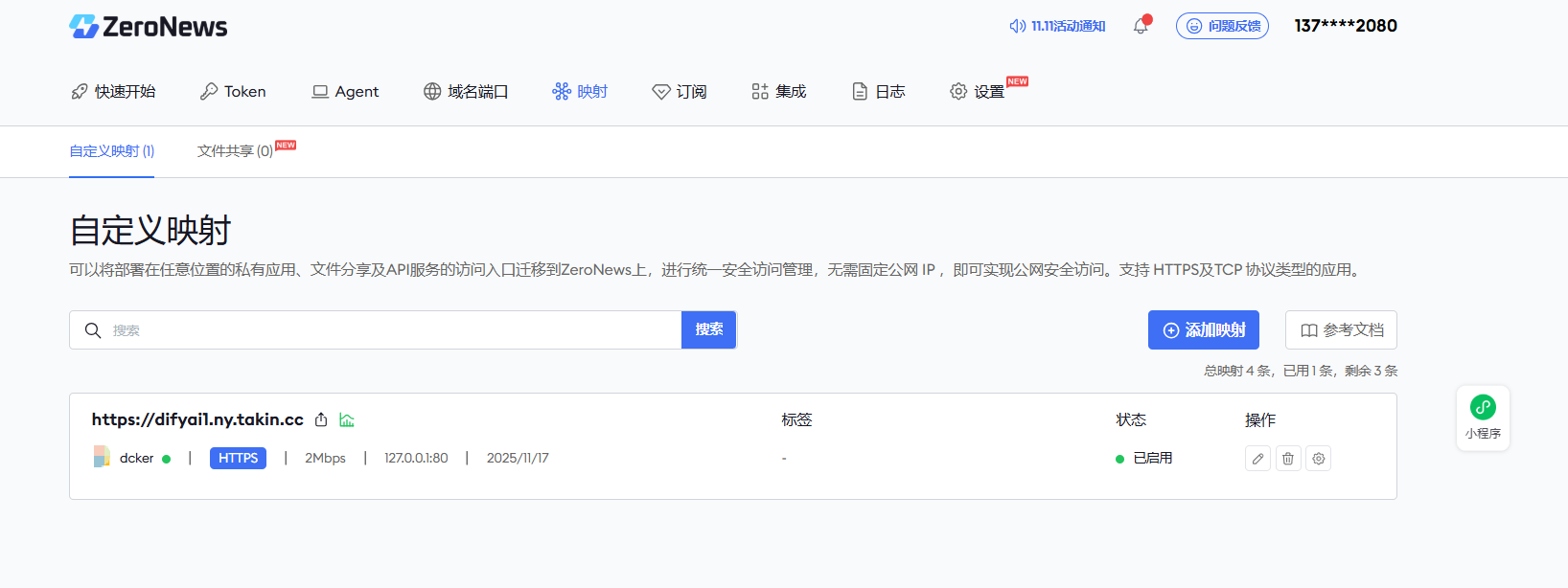This screenshot has width=1568, height=588.
Task: Select the 自定义映射 tab
Action: click(x=111, y=151)
